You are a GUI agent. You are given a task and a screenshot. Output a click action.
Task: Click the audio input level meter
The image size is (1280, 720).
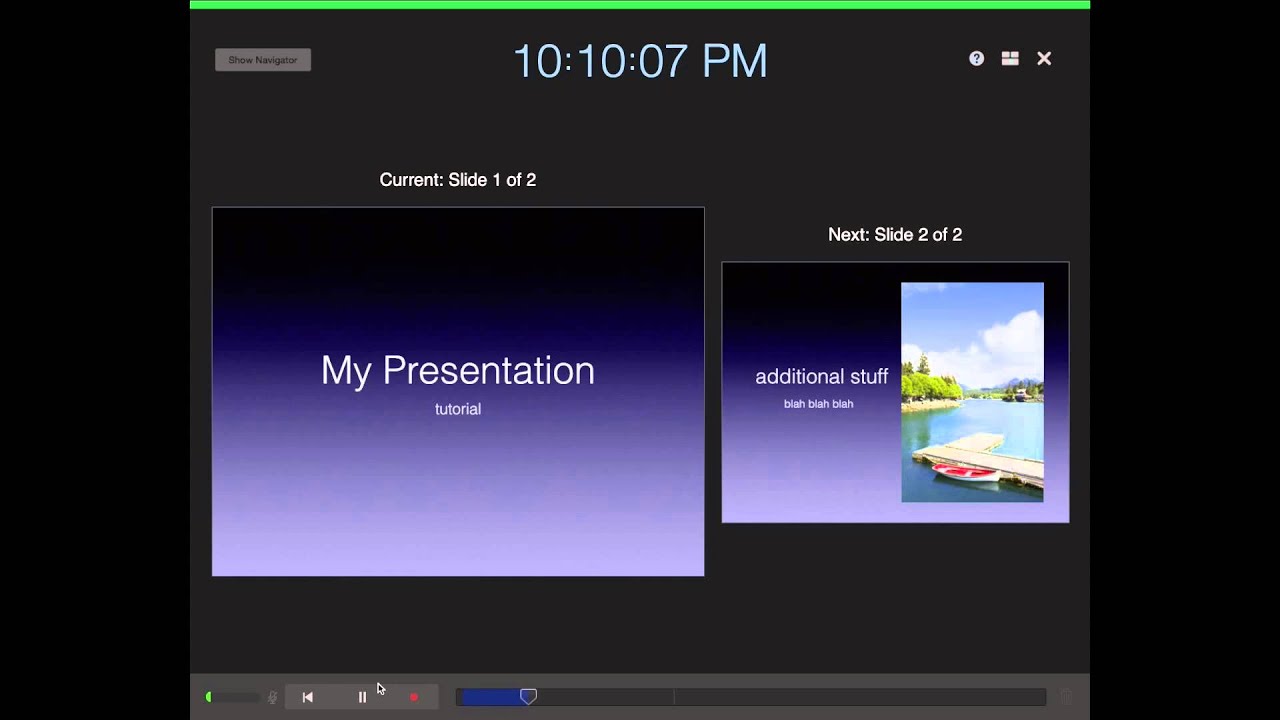tap(233, 697)
